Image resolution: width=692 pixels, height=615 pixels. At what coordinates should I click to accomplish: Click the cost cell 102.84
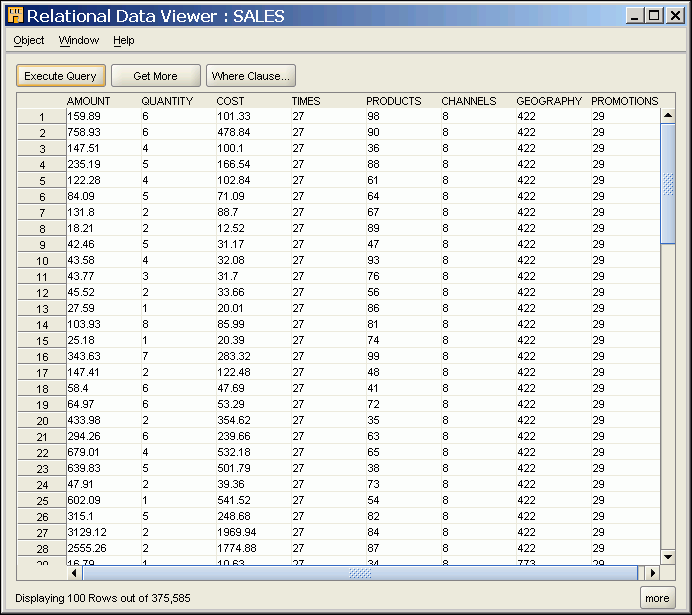click(254, 180)
